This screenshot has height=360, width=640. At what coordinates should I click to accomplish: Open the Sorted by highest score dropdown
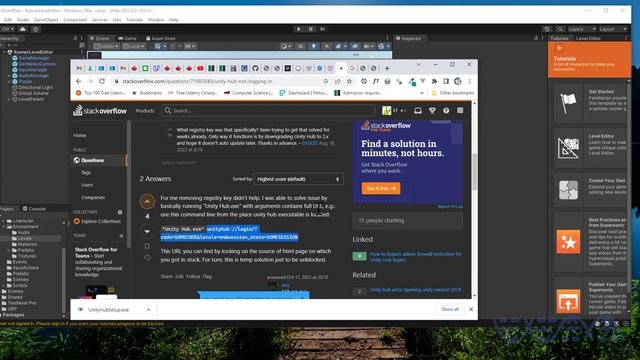click(298, 179)
